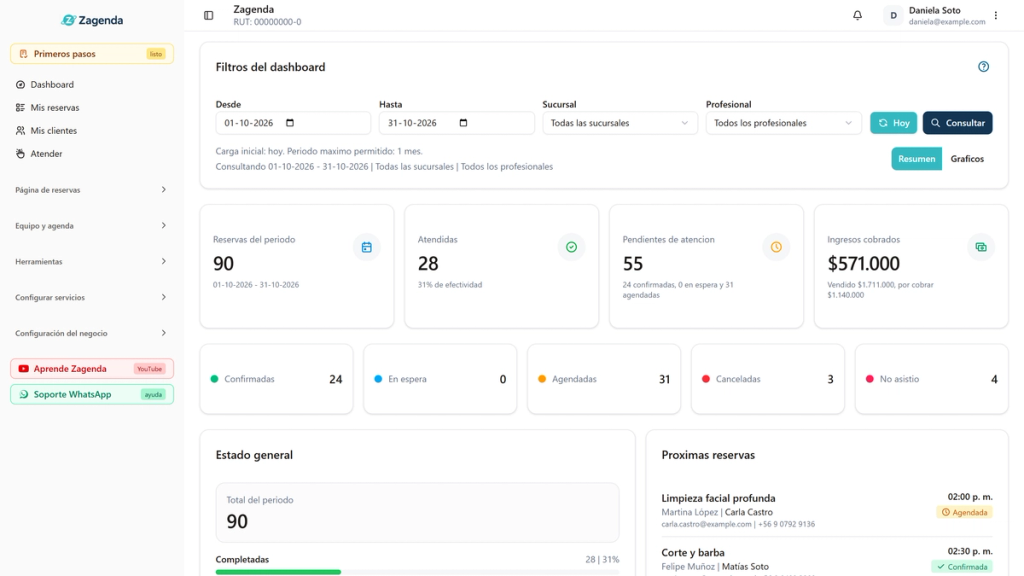Open Mis reservas in the sidebar
The image size is (1024, 576).
pyautogui.click(x=91, y=107)
